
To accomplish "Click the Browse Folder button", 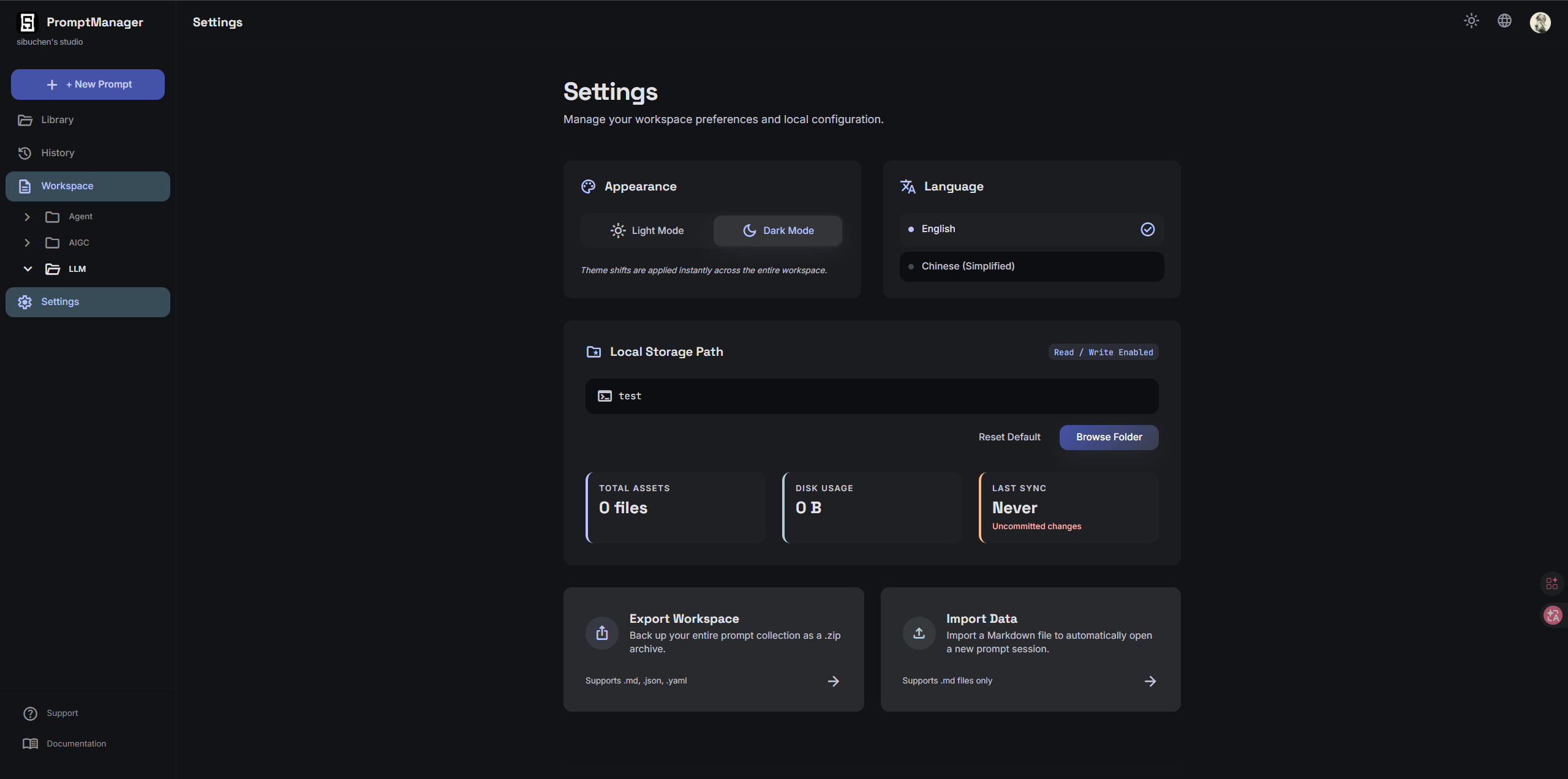I will 1109,437.
